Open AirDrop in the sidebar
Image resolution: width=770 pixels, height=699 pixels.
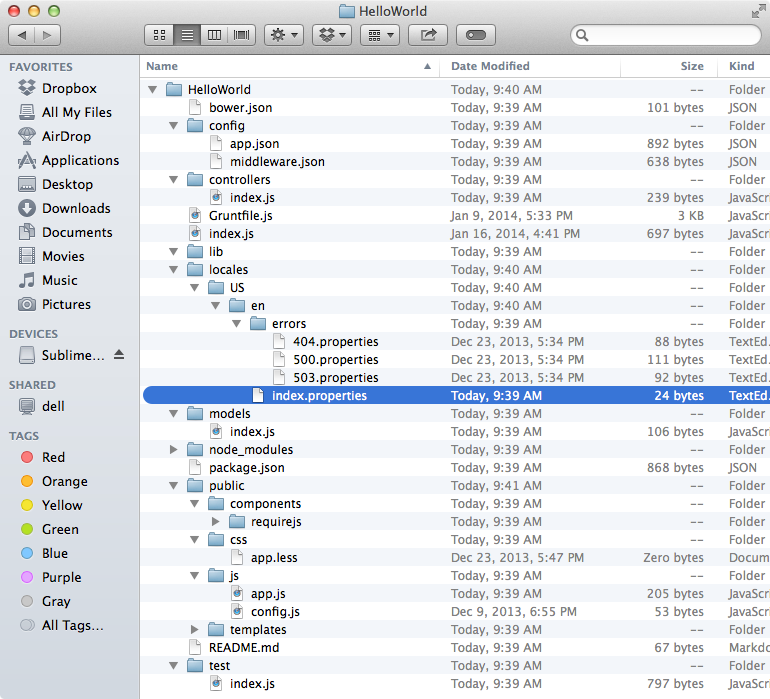[66, 136]
